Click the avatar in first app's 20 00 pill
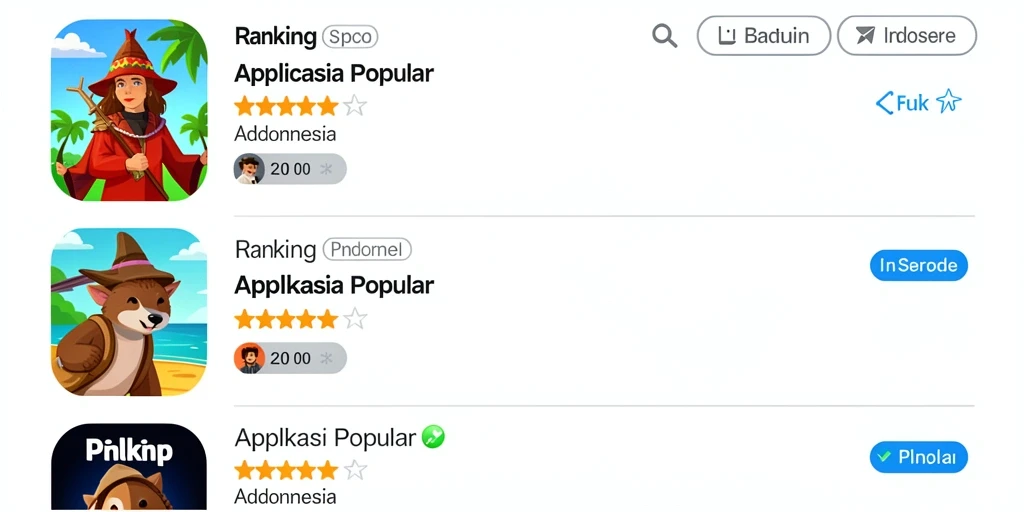The height and width of the screenshot is (512, 1024). coord(249,169)
